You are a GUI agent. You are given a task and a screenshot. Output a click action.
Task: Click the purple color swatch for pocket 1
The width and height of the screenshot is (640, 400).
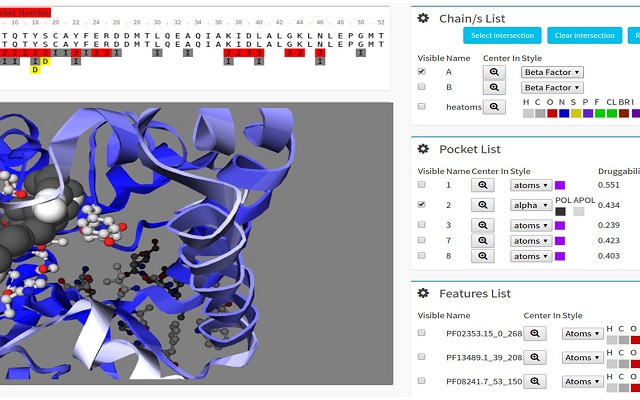point(560,185)
